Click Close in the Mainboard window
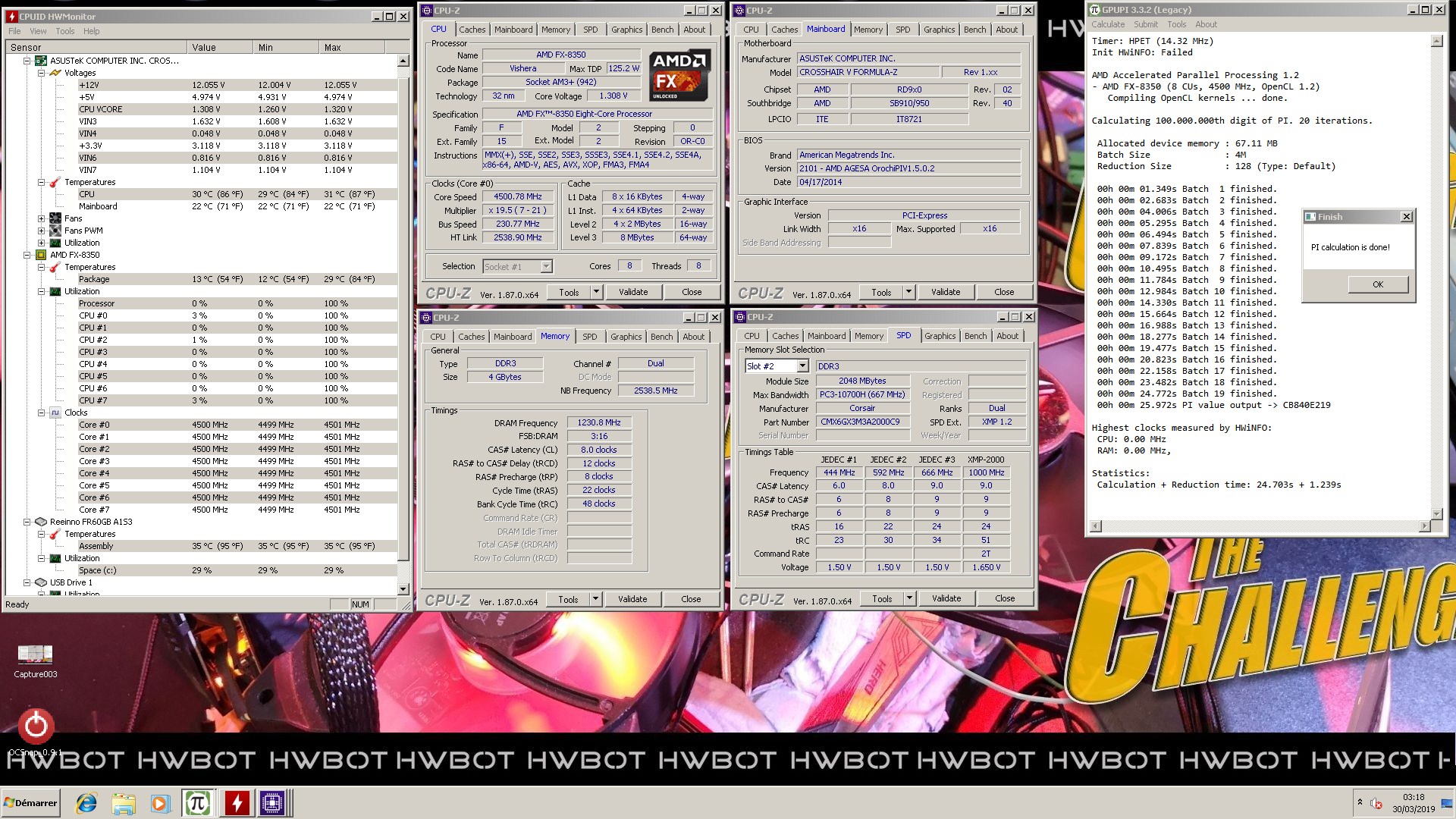This screenshot has width=1456, height=819. click(x=1004, y=292)
